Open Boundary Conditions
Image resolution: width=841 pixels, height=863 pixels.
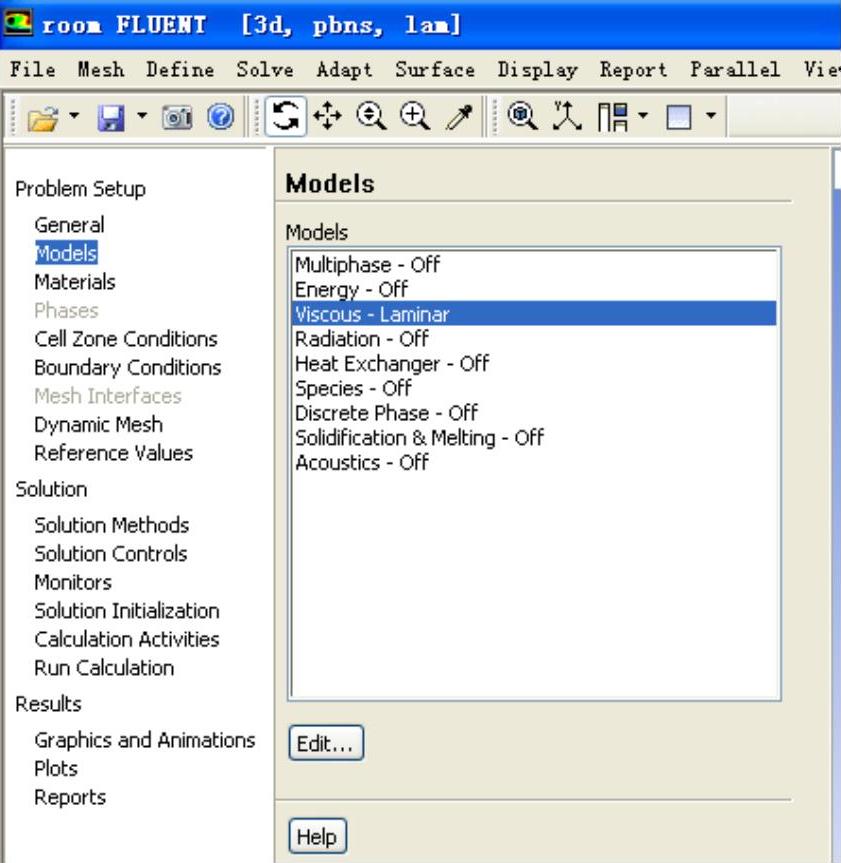coord(128,368)
